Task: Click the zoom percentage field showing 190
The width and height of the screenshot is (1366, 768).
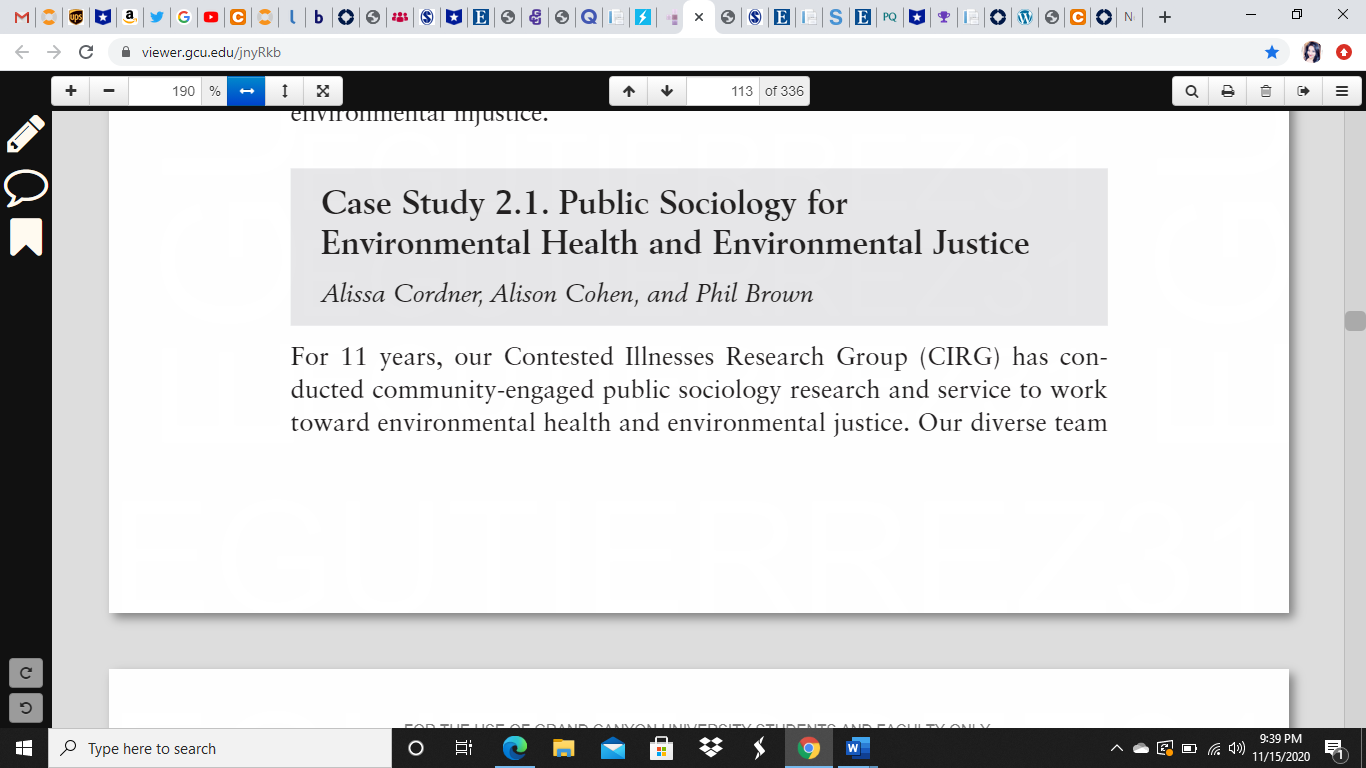Action: pos(165,91)
